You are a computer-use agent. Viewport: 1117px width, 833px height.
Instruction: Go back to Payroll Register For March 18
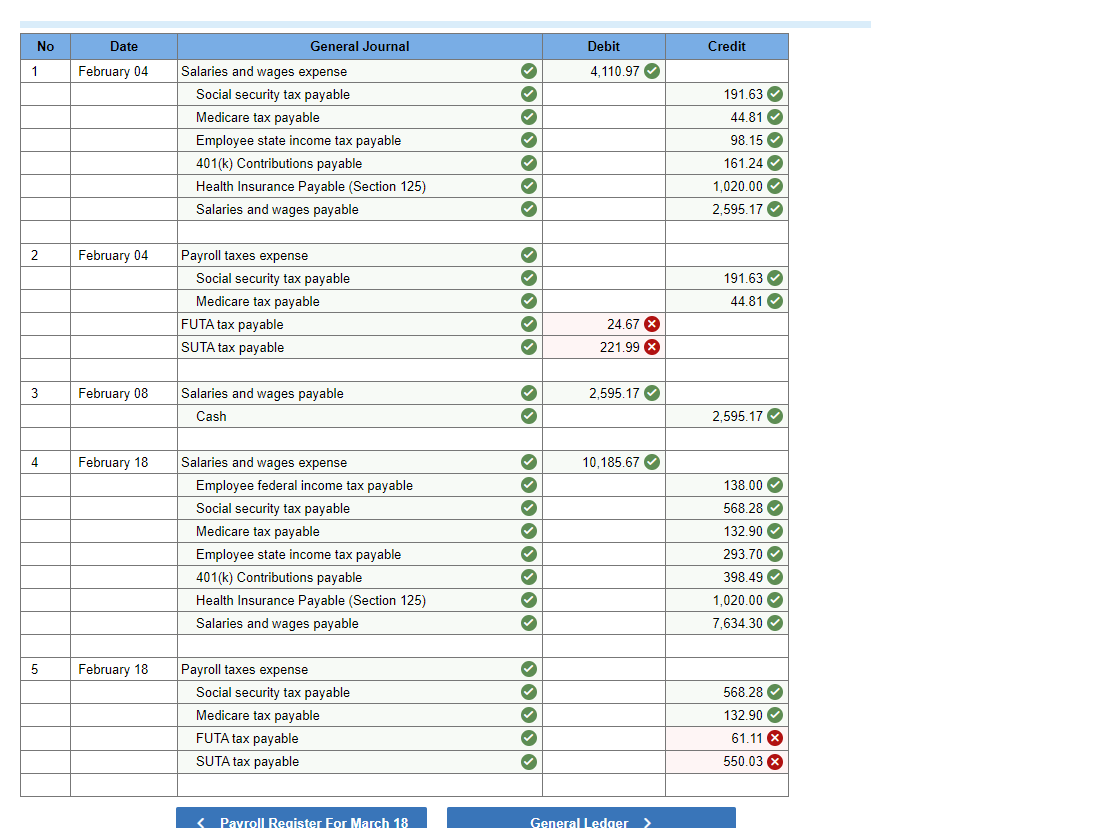tap(301, 819)
